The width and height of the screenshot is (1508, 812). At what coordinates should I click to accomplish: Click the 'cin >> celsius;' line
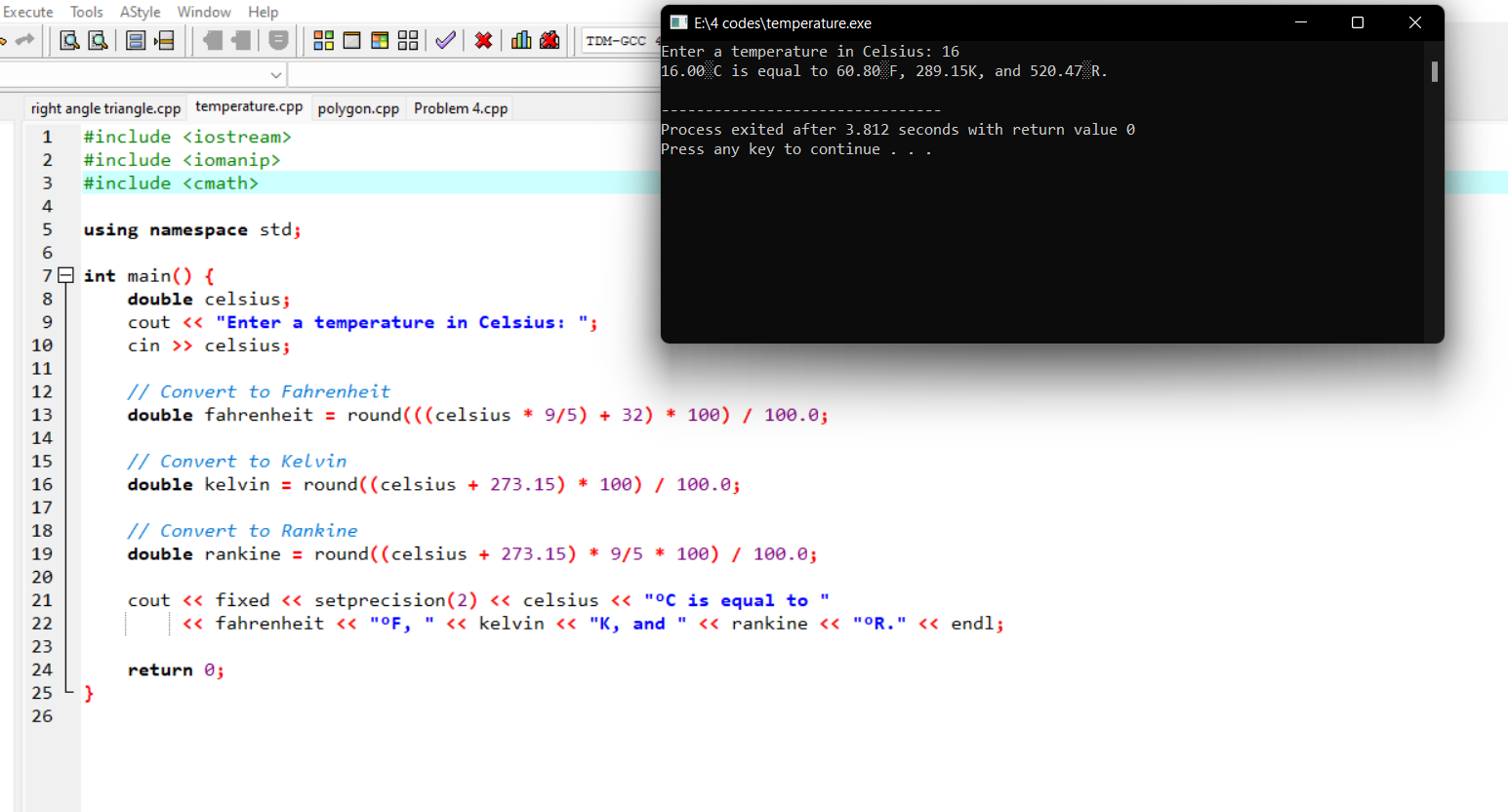(x=209, y=345)
